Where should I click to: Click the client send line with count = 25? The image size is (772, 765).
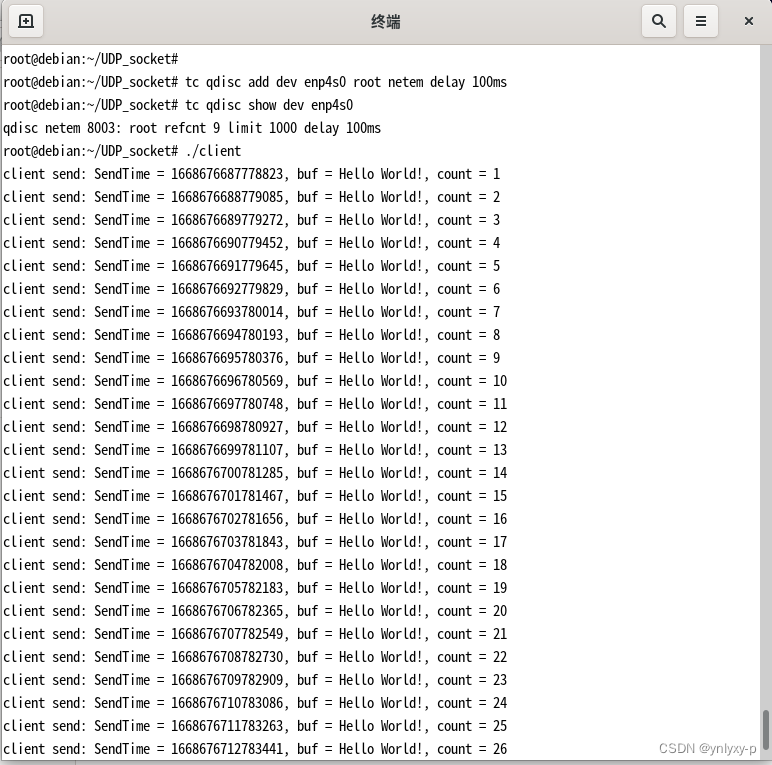pyautogui.click(x=255, y=726)
